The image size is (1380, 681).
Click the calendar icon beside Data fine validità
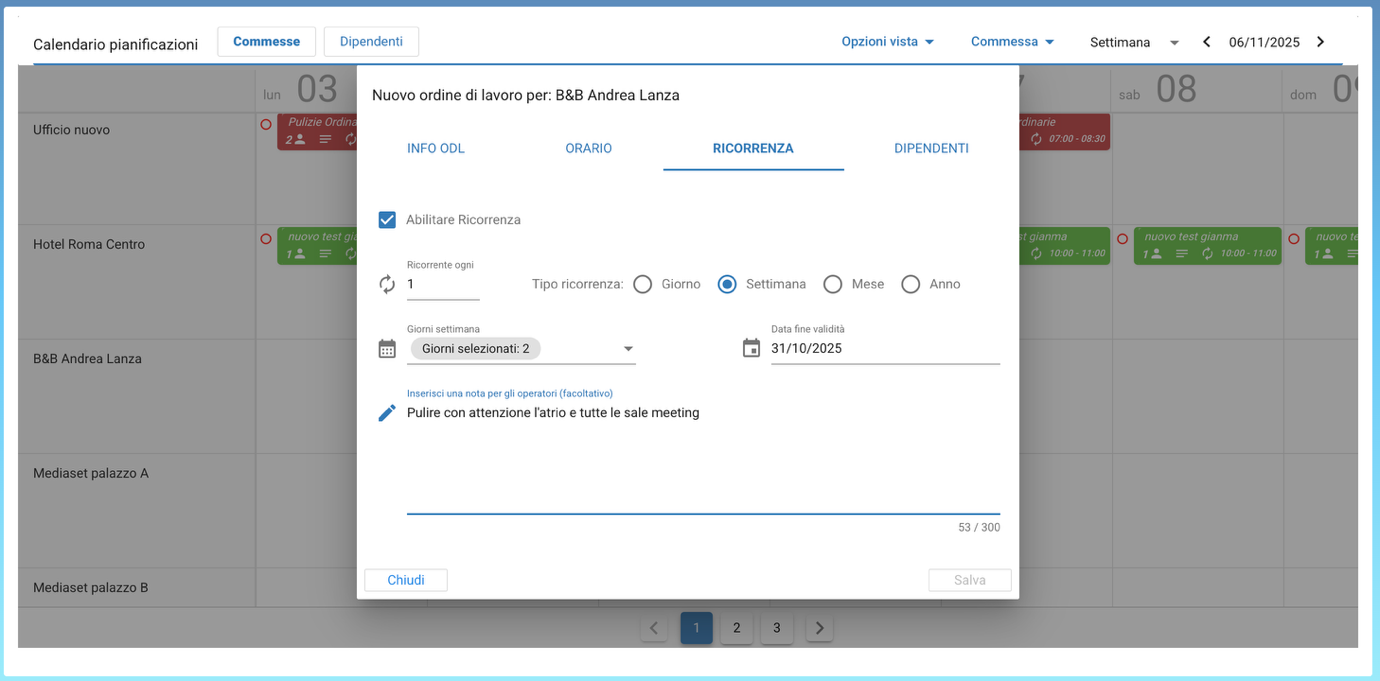[751, 349]
